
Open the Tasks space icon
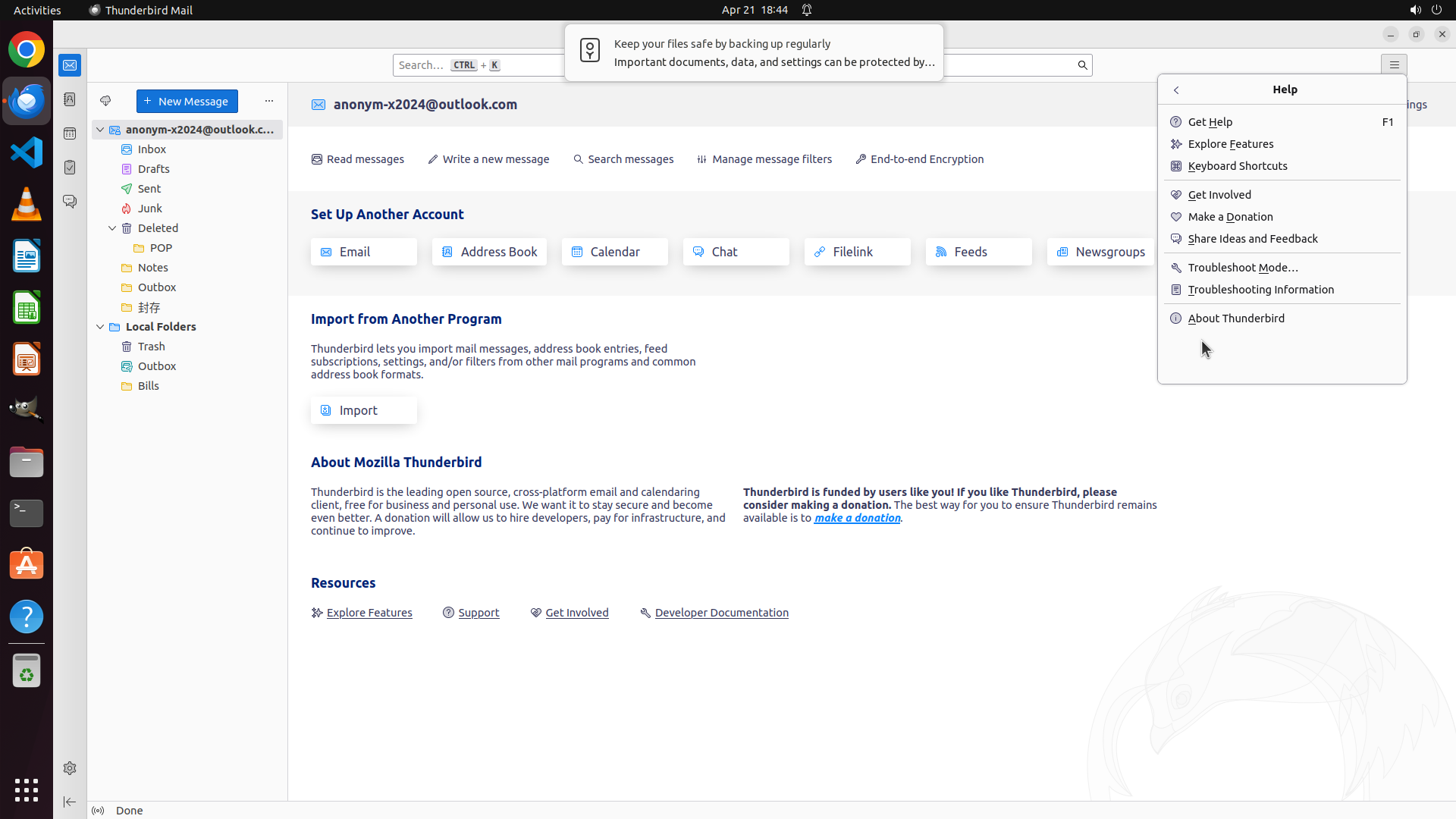click(70, 168)
